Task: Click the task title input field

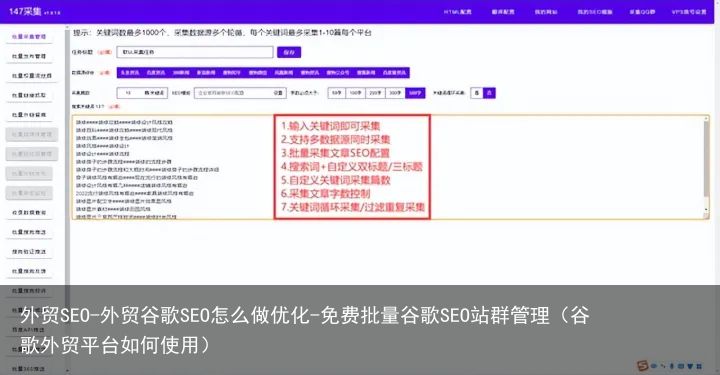Action: (195, 52)
